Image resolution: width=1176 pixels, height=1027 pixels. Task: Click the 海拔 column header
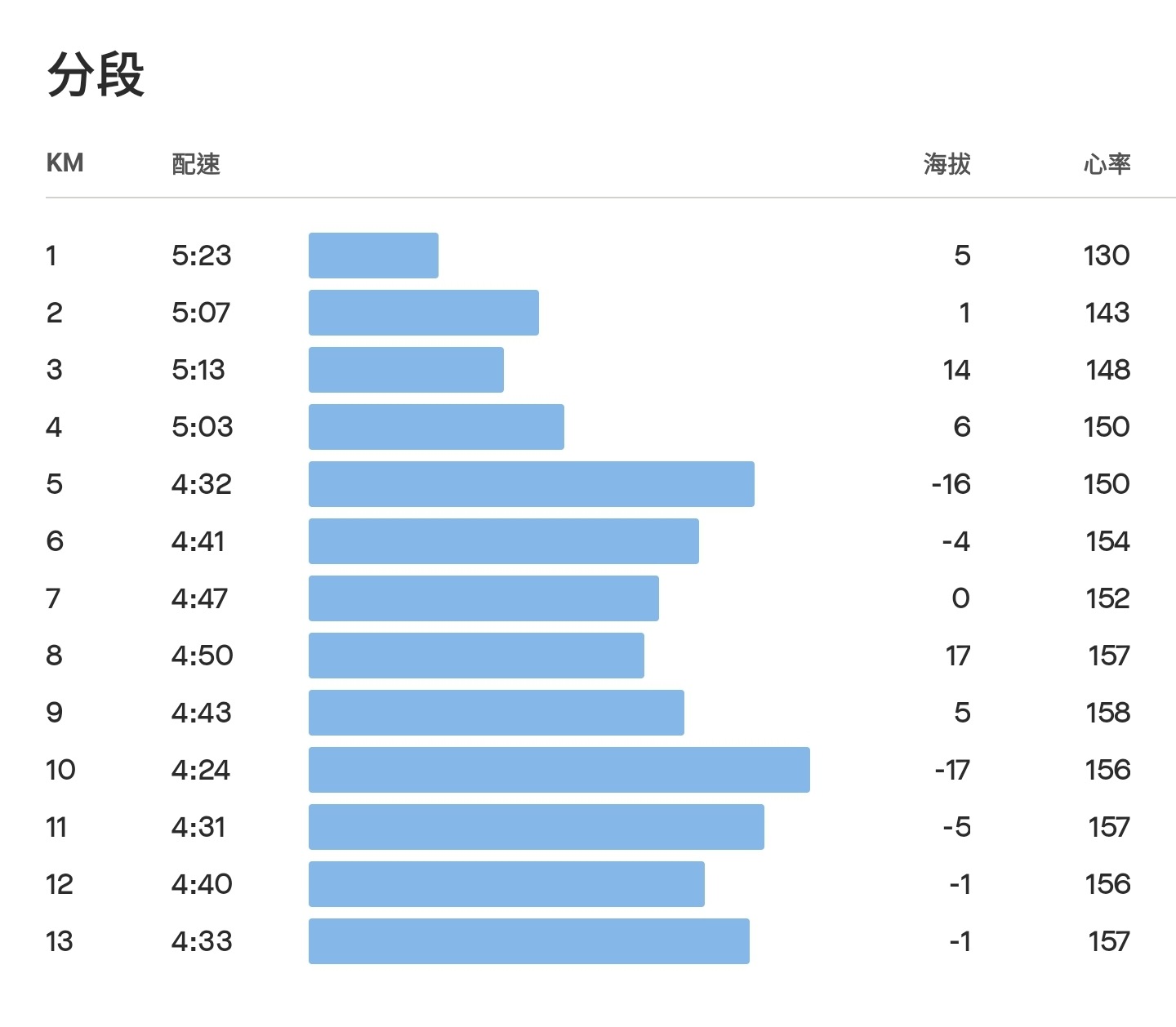click(947, 164)
